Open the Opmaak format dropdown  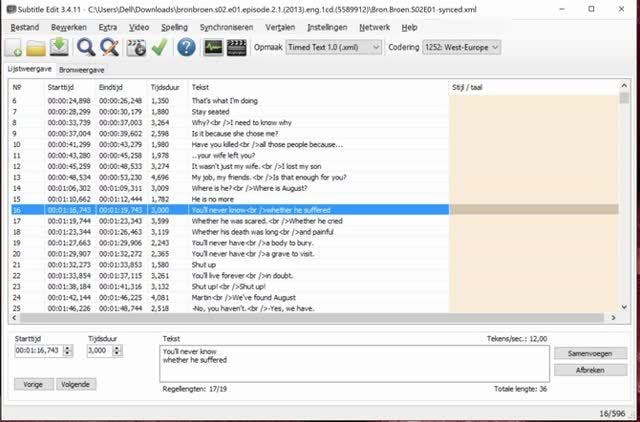334,47
